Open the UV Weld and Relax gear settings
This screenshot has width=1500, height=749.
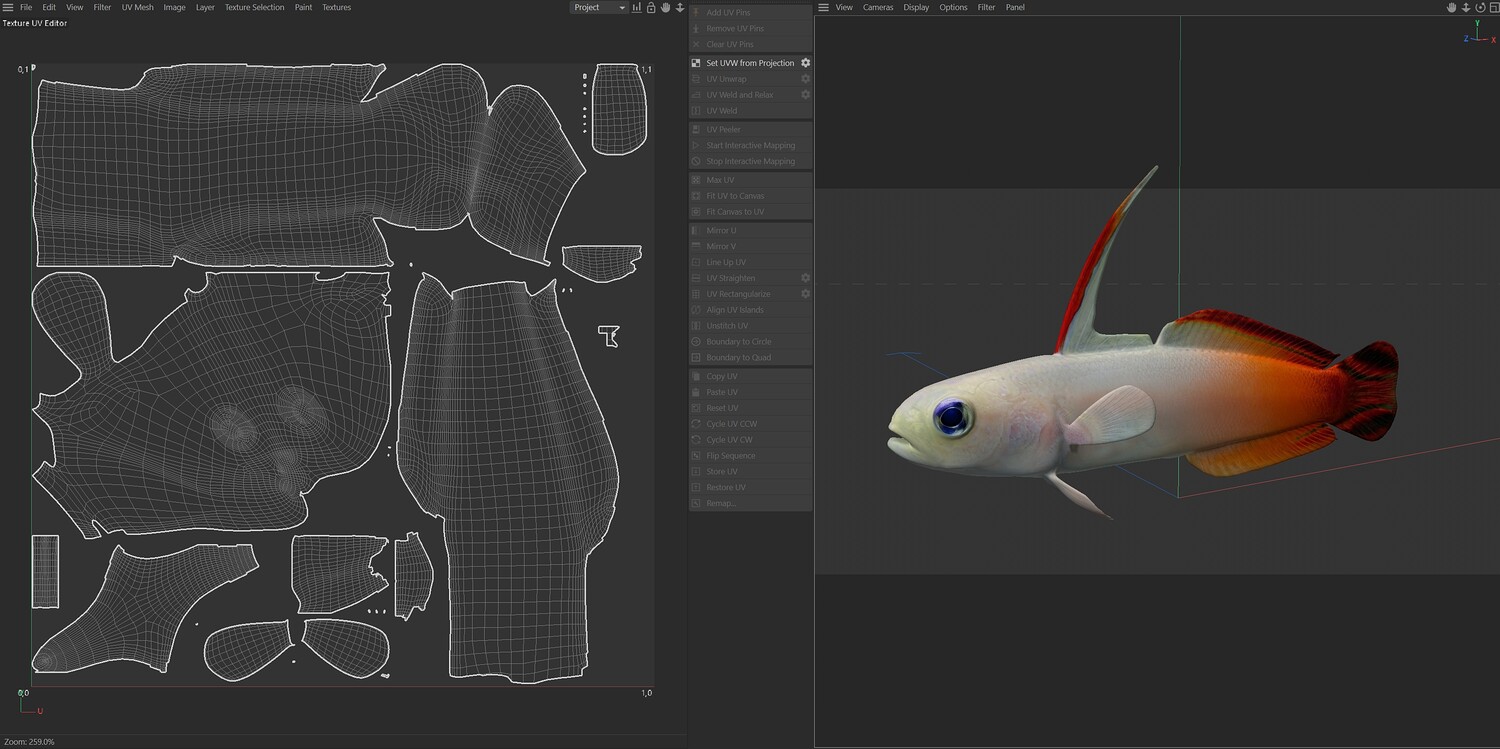[805, 95]
